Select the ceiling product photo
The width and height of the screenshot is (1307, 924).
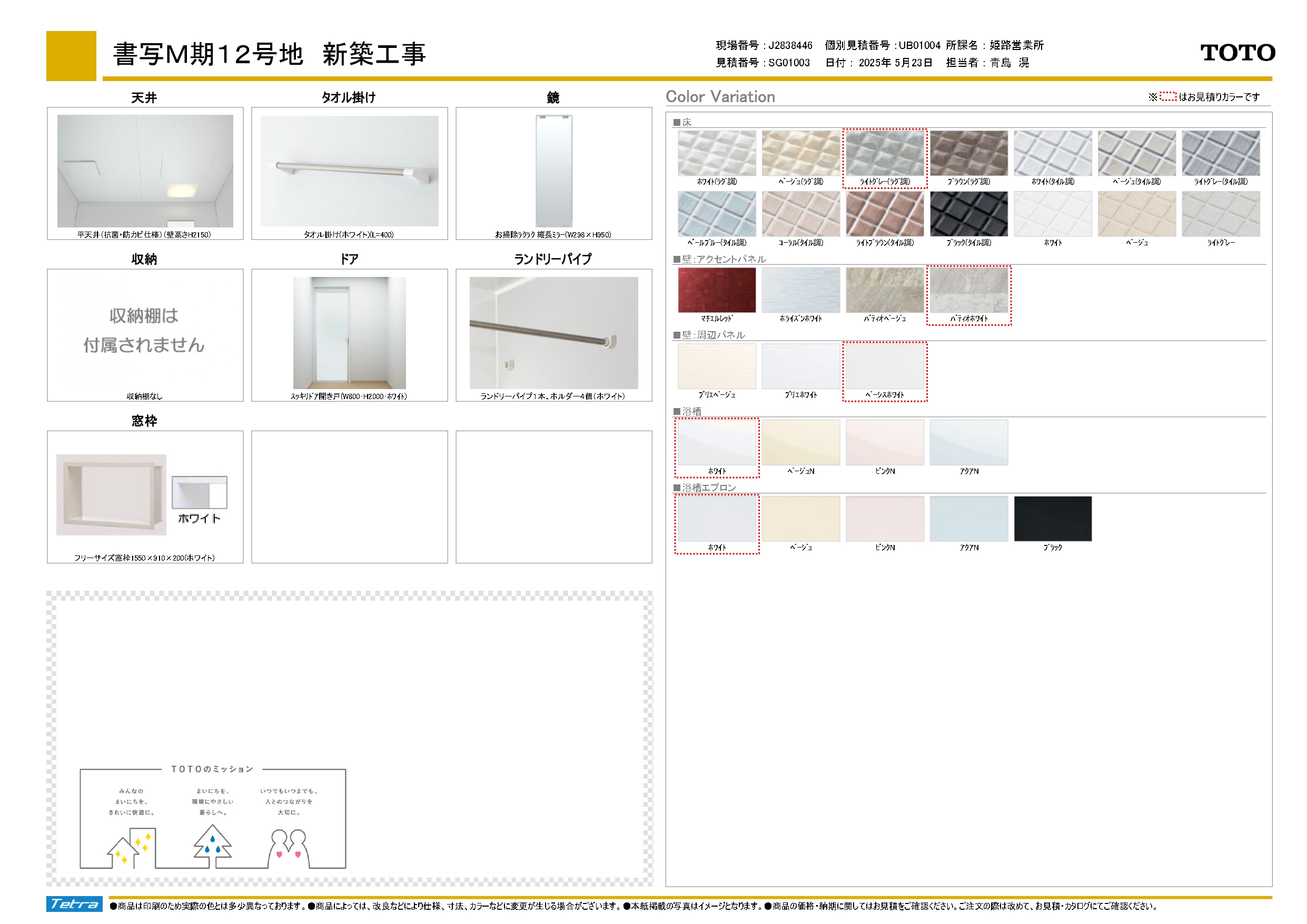pyautogui.click(x=145, y=171)
